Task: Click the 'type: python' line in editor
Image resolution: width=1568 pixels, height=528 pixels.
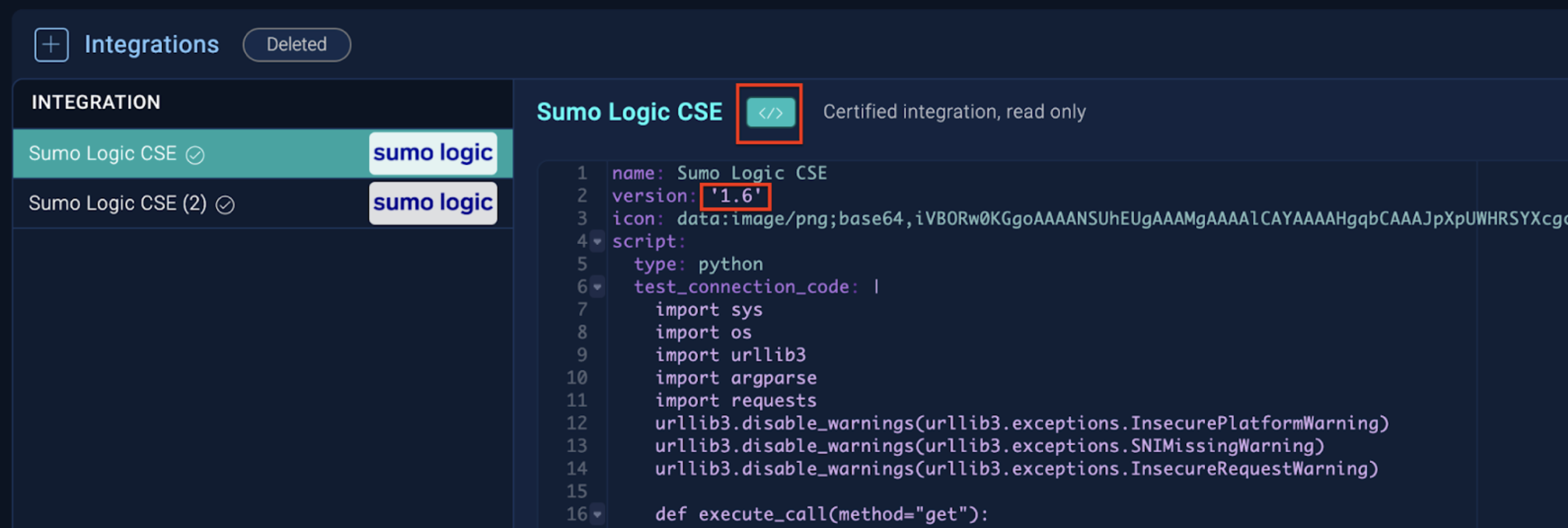Action: (698, 265)
